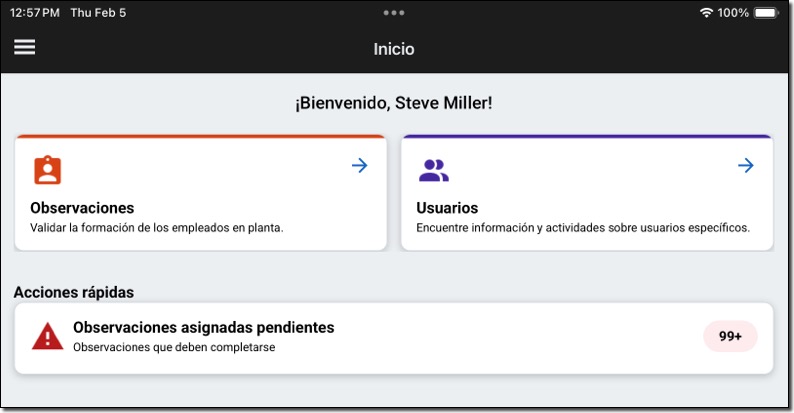Click "Encuentre información y actividades" description text
Screen dimensions: 794x413
pos(583,228)
